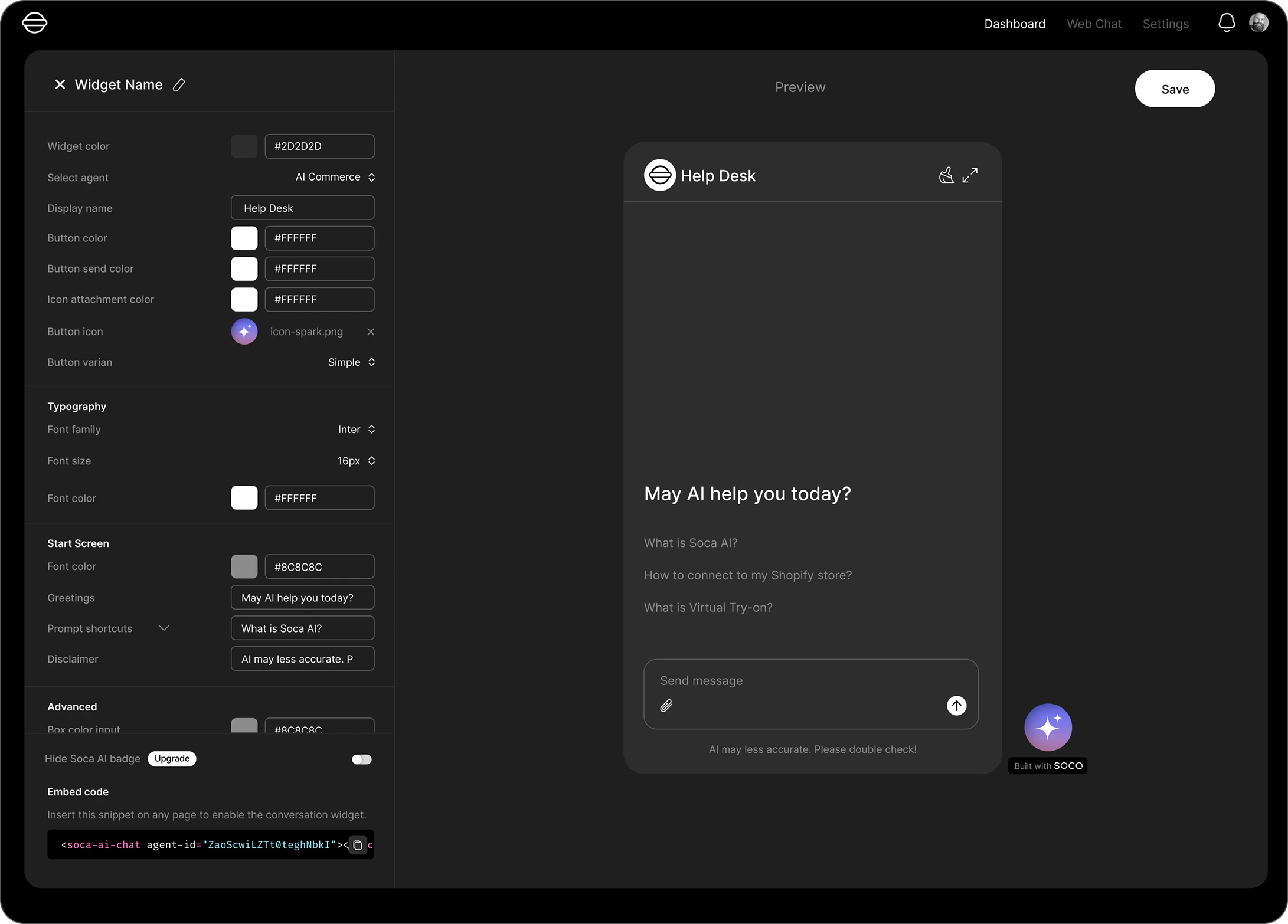Open the Select agent dropdown showing AI Commerce
This screenshot has height=924, width=1288.
(x=335, y=177)
